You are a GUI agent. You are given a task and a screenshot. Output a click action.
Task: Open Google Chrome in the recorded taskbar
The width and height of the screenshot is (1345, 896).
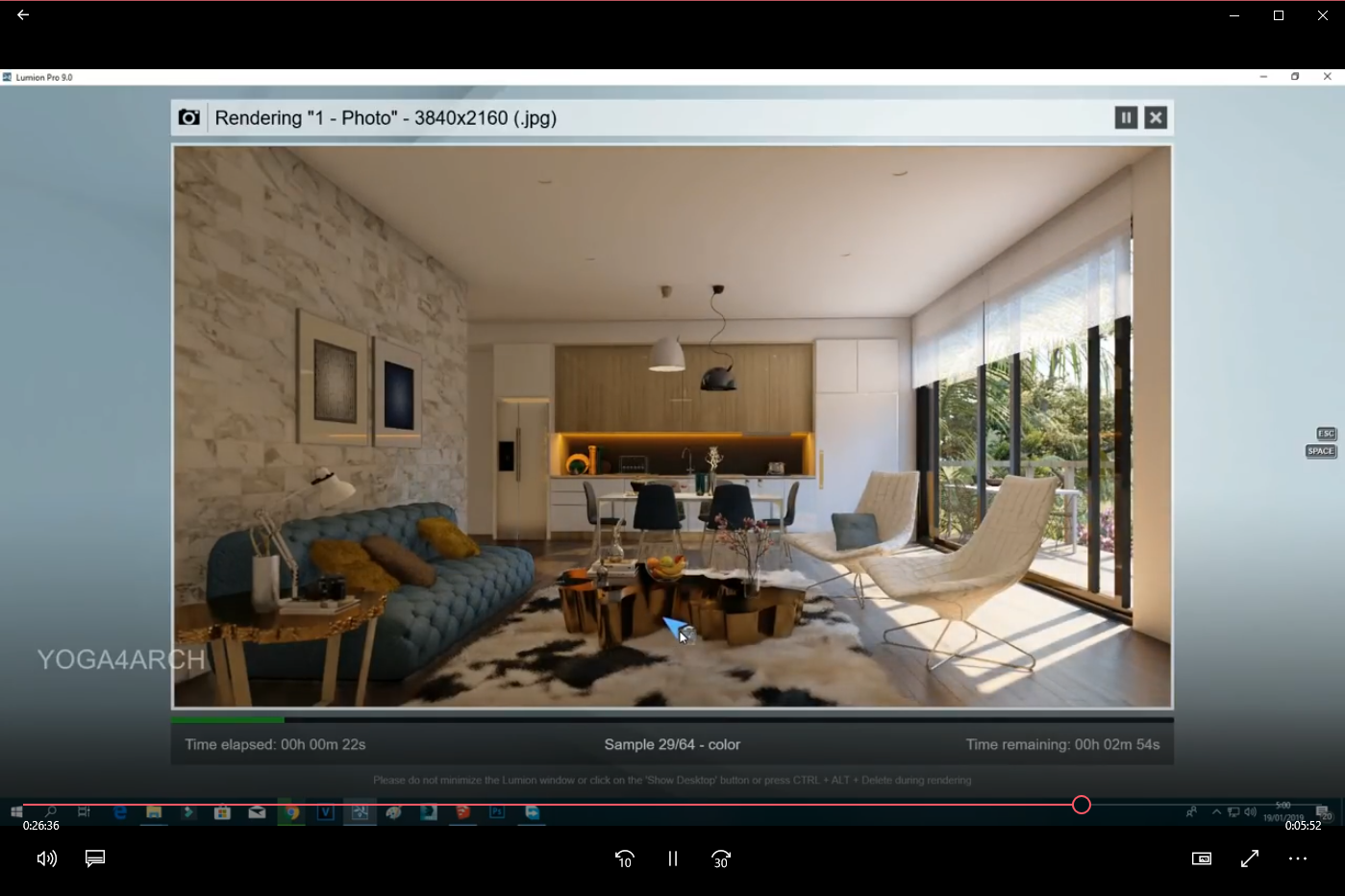click(x=291, y=812)
